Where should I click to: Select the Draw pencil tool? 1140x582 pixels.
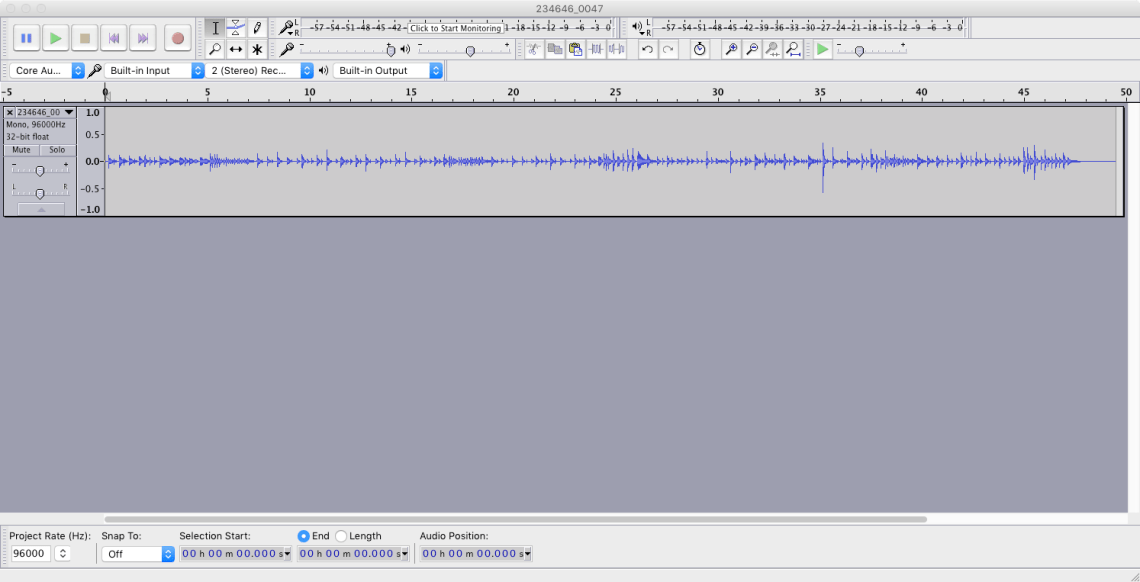pos(257,28)
